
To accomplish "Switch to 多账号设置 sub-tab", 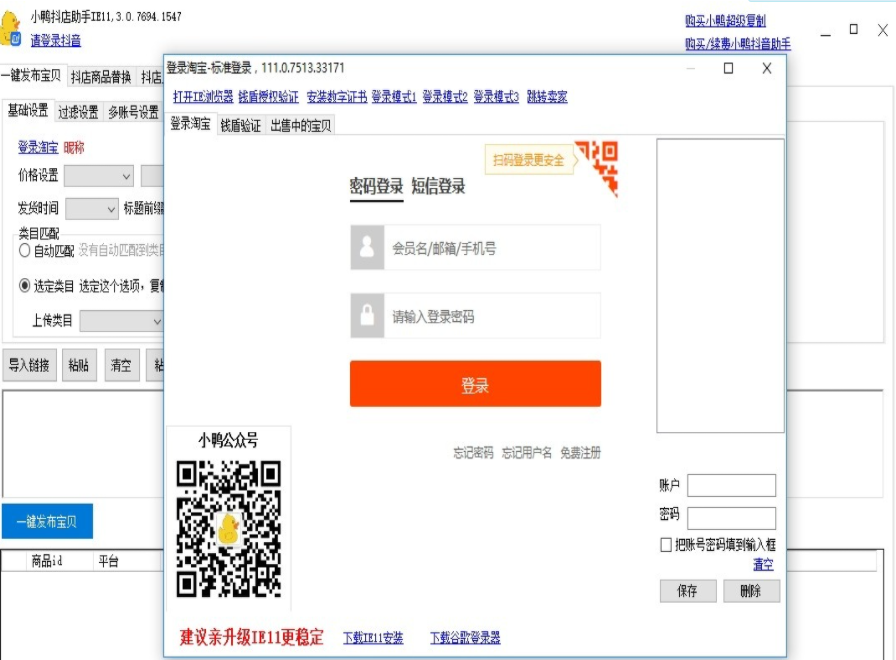I will pyautogui.click(x=134, y=113).
